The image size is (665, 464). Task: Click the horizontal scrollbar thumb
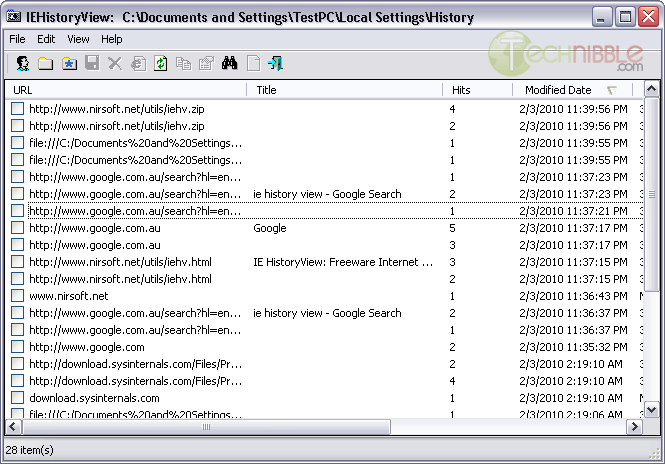(206, 427)
